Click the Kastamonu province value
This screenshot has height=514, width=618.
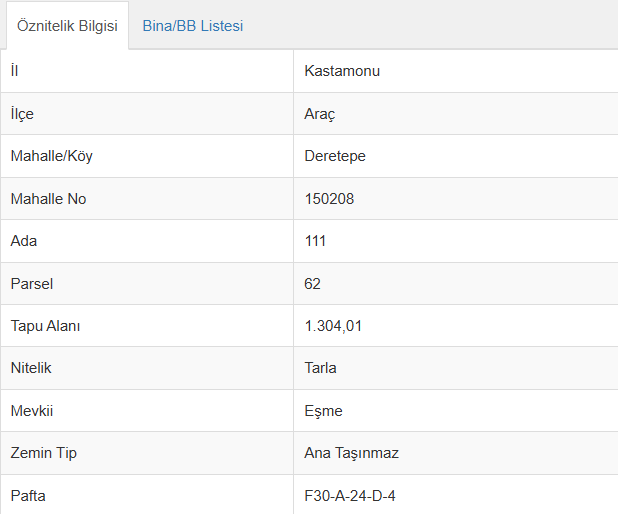pyautogui.click(x=342, y=71)
